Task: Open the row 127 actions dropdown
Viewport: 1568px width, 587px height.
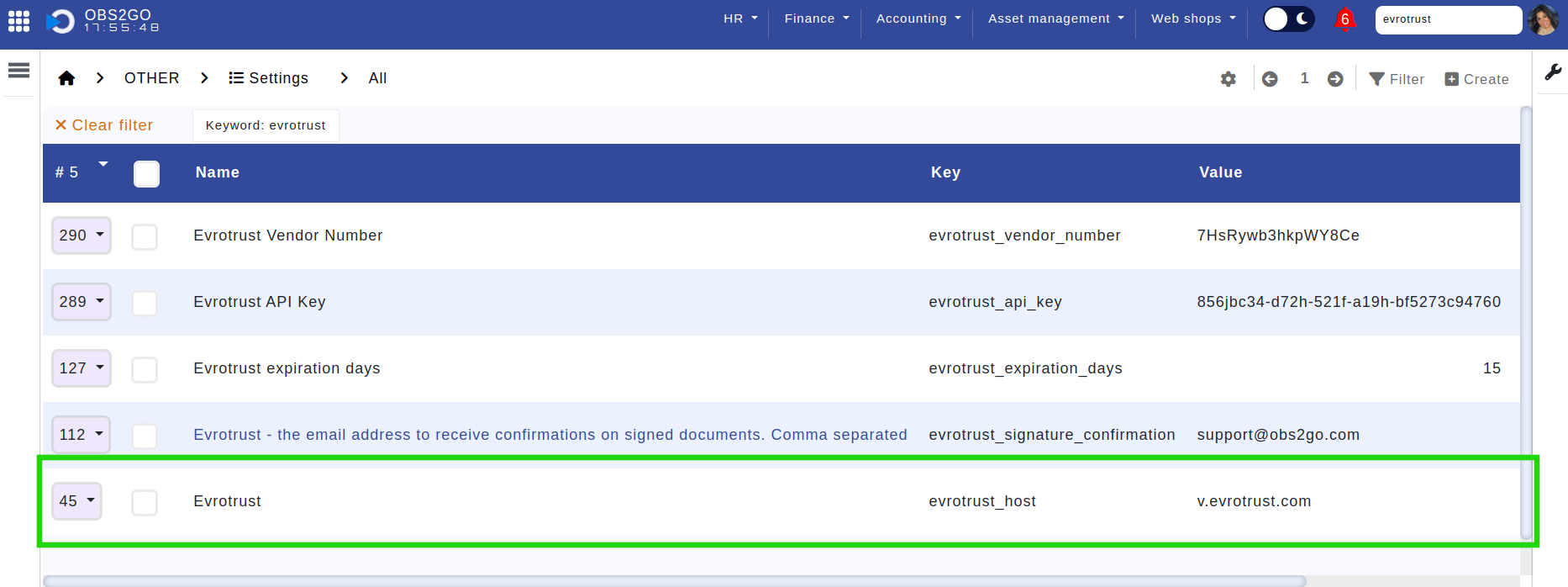Action: pos(82,368)
